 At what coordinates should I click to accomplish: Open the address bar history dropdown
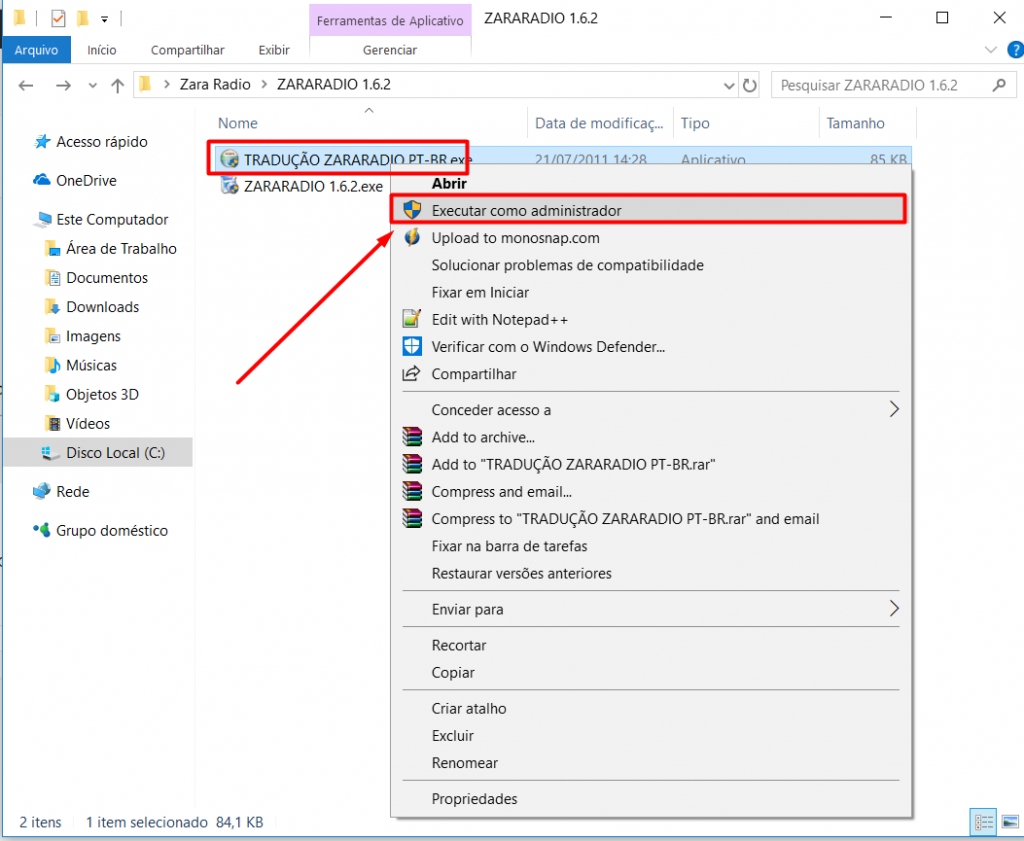[x=727, y=85]
